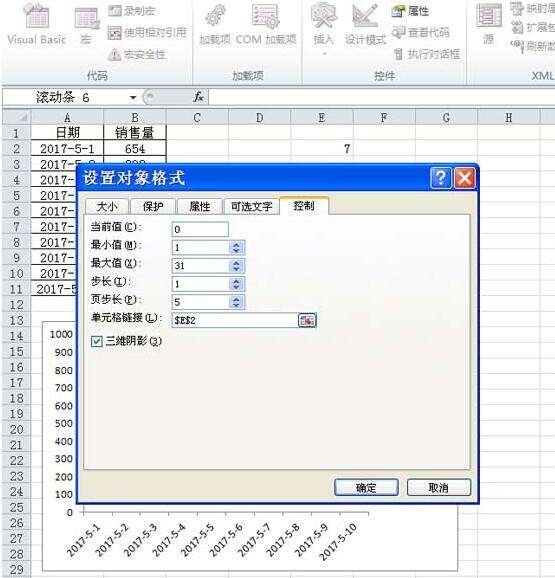The image size is (555, 578).
Task: Select column G header
Action: 446,118
